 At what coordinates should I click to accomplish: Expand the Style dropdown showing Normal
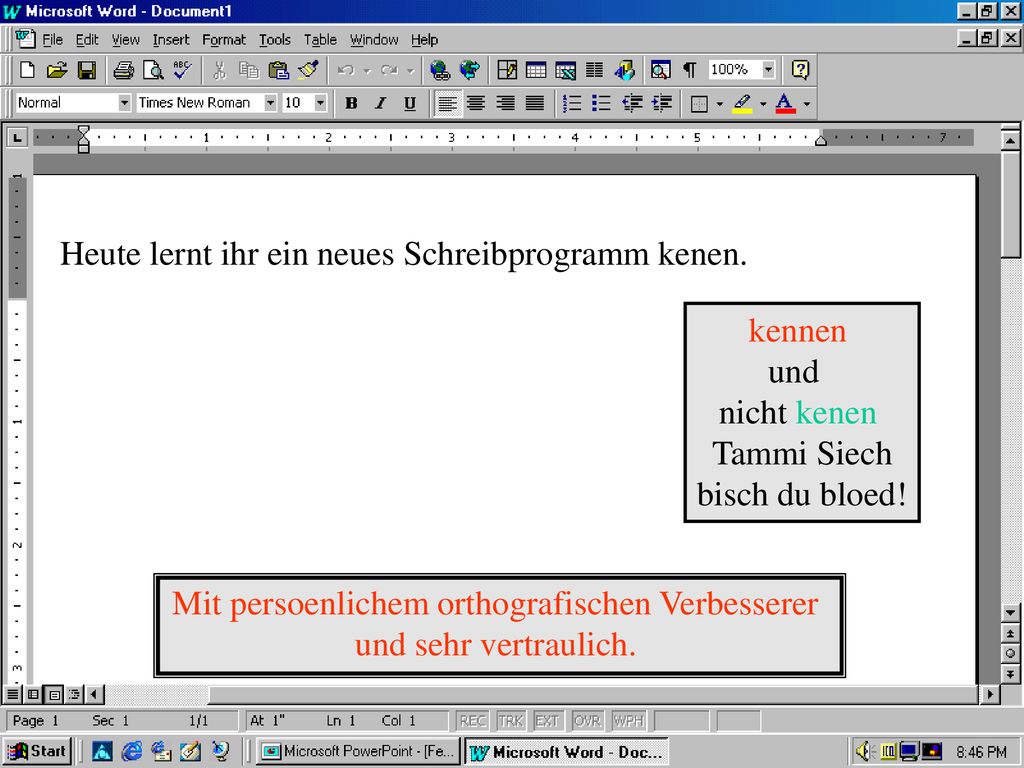click(124, 103)
